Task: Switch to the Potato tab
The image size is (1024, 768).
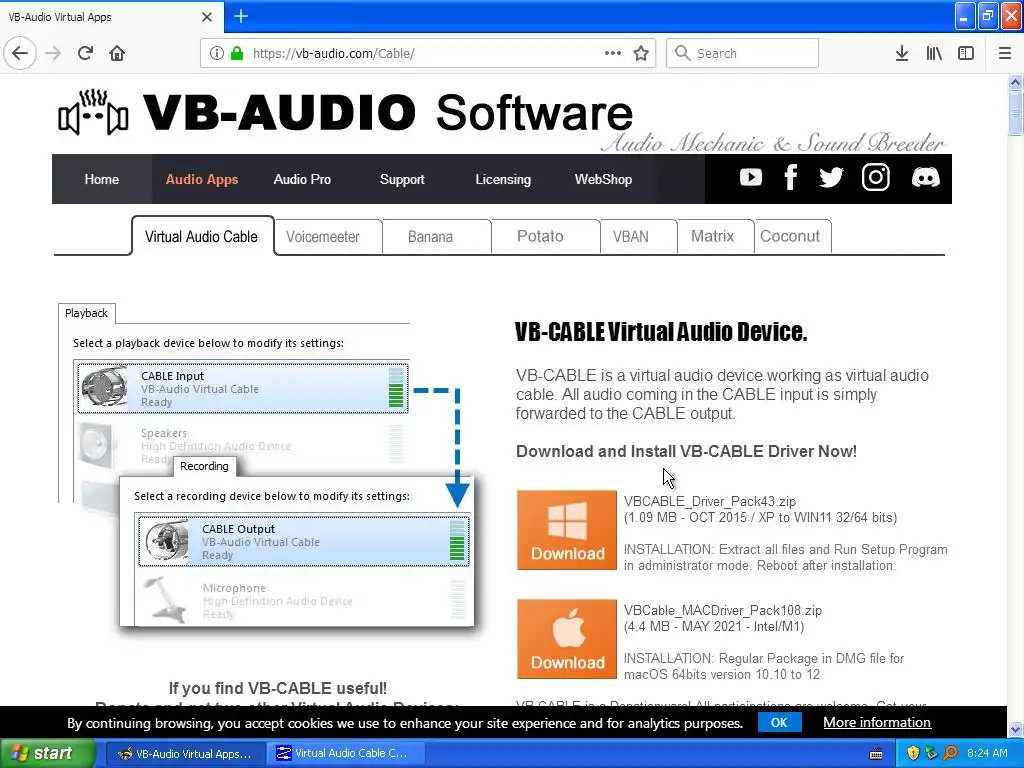Action: pyautogui.click(x=540, y=236)
